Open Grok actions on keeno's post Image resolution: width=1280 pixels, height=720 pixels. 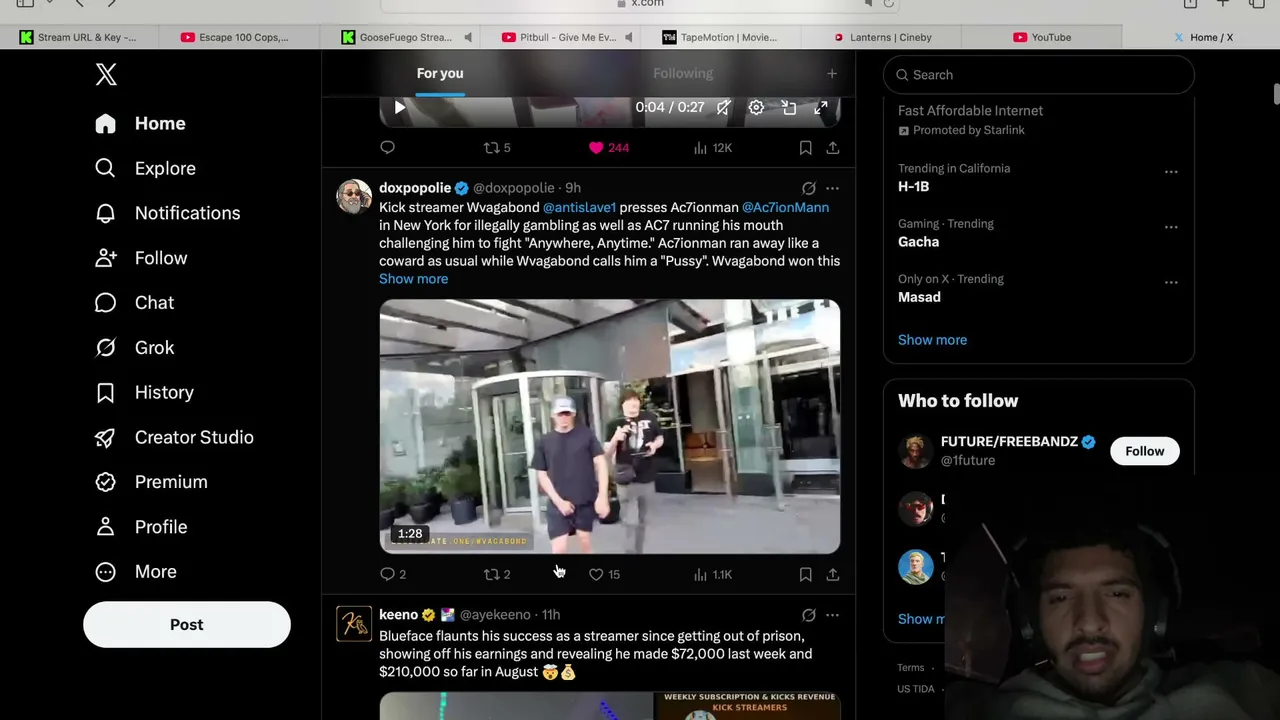(808, 615)
